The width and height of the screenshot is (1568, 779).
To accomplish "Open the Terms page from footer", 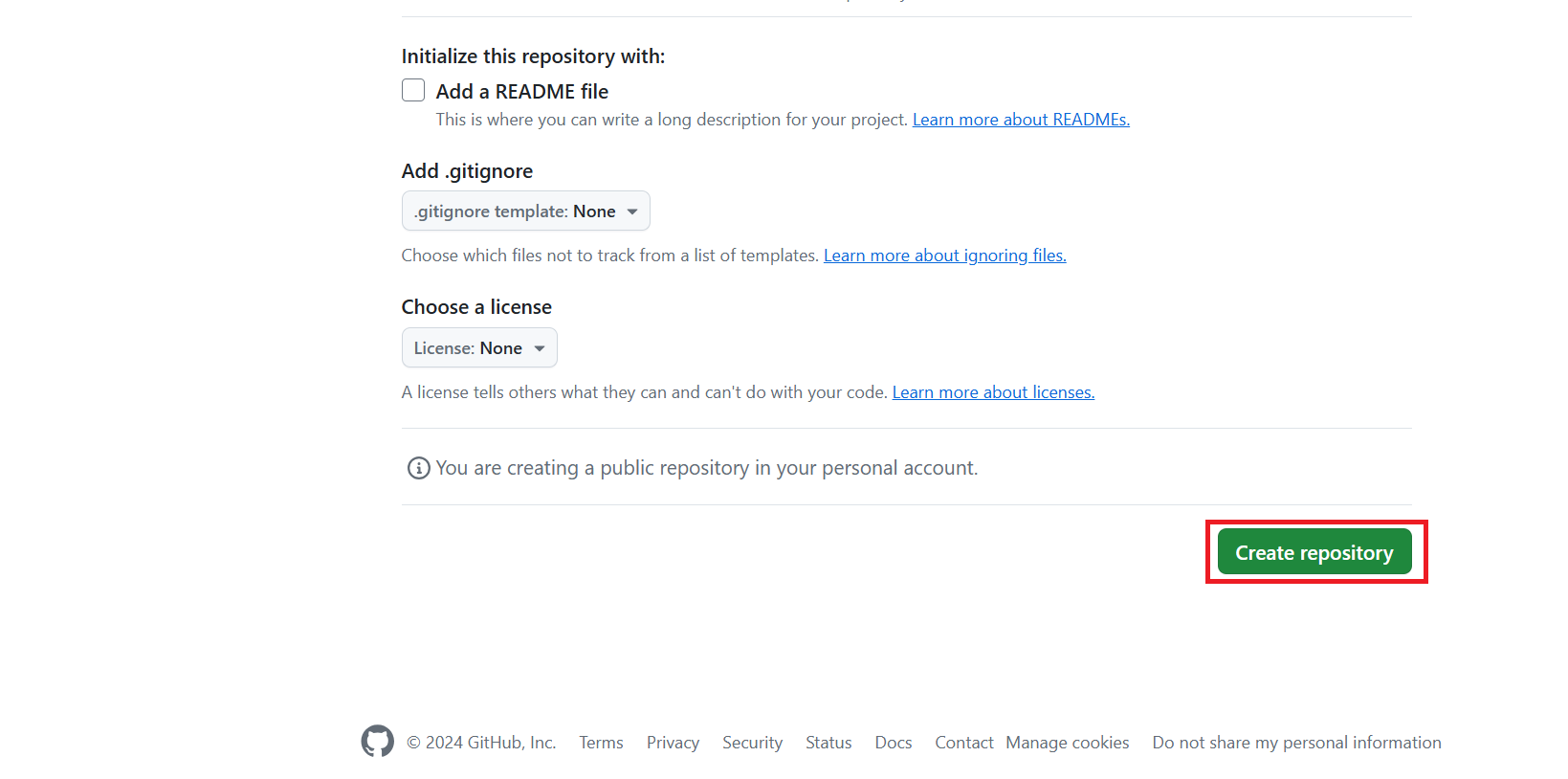I will tap(601, 742).
